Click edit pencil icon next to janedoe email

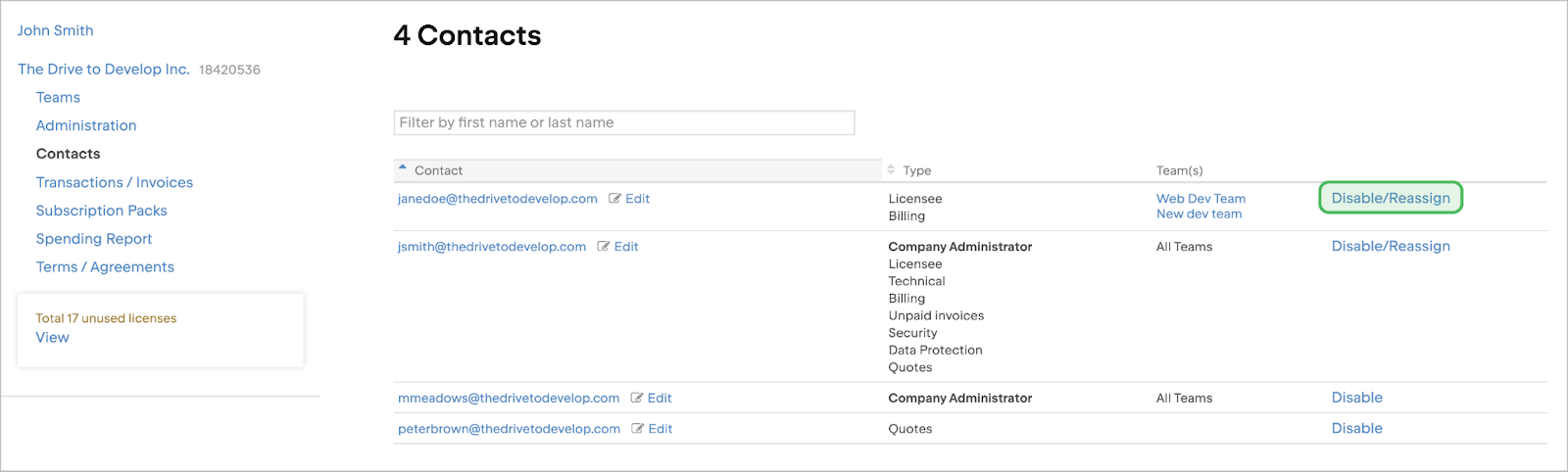point(615,199)
